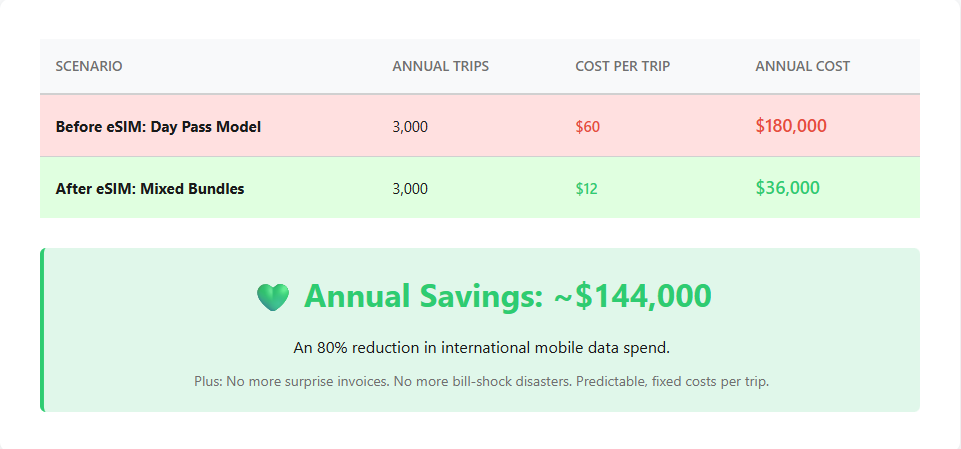Screen dimensions: 961x449
Task: Click the Cost Per Trip column header
Action: [622, 66]
